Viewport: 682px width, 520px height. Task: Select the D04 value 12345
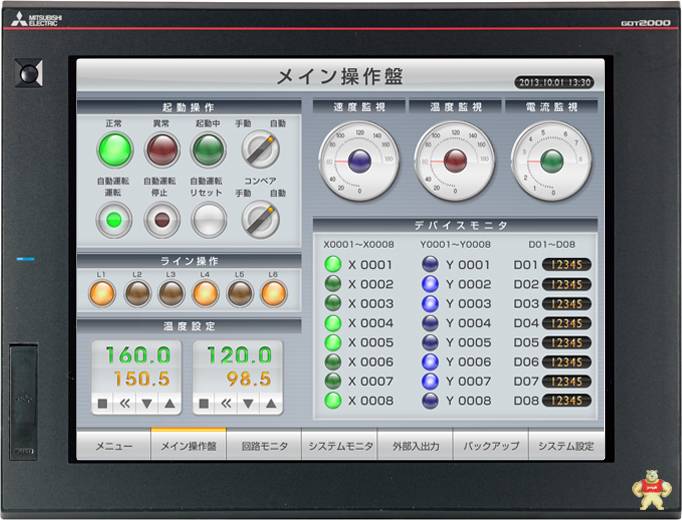pos(567,323)
